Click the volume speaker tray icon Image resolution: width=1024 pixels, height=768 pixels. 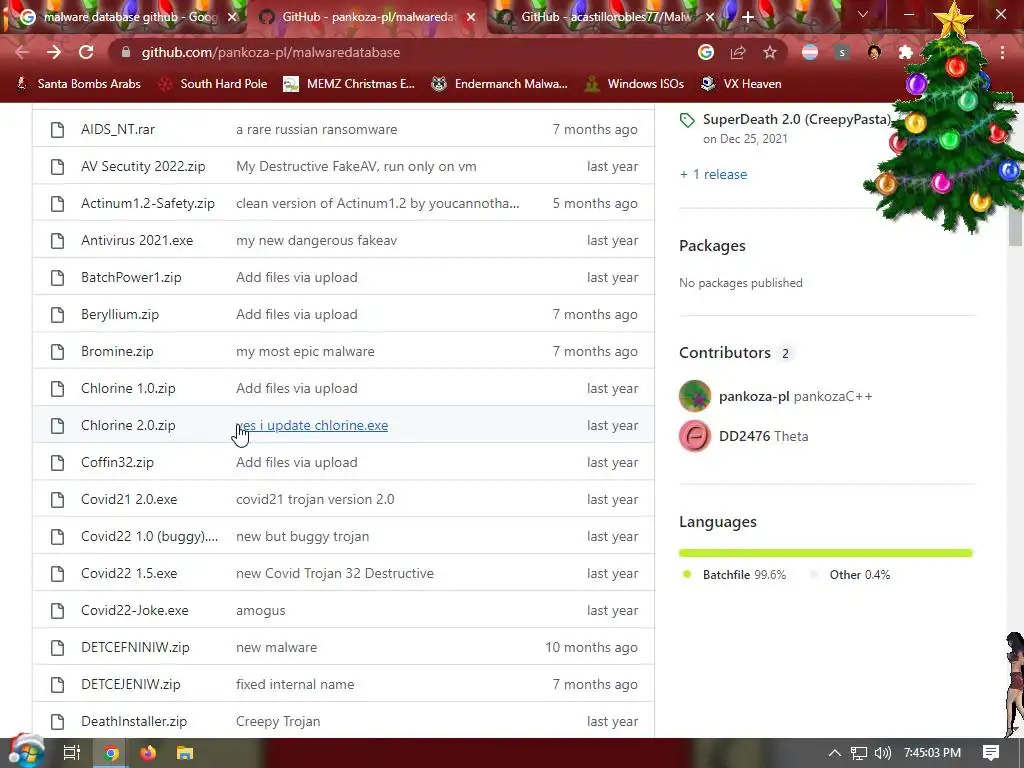[x=882, y=753]
